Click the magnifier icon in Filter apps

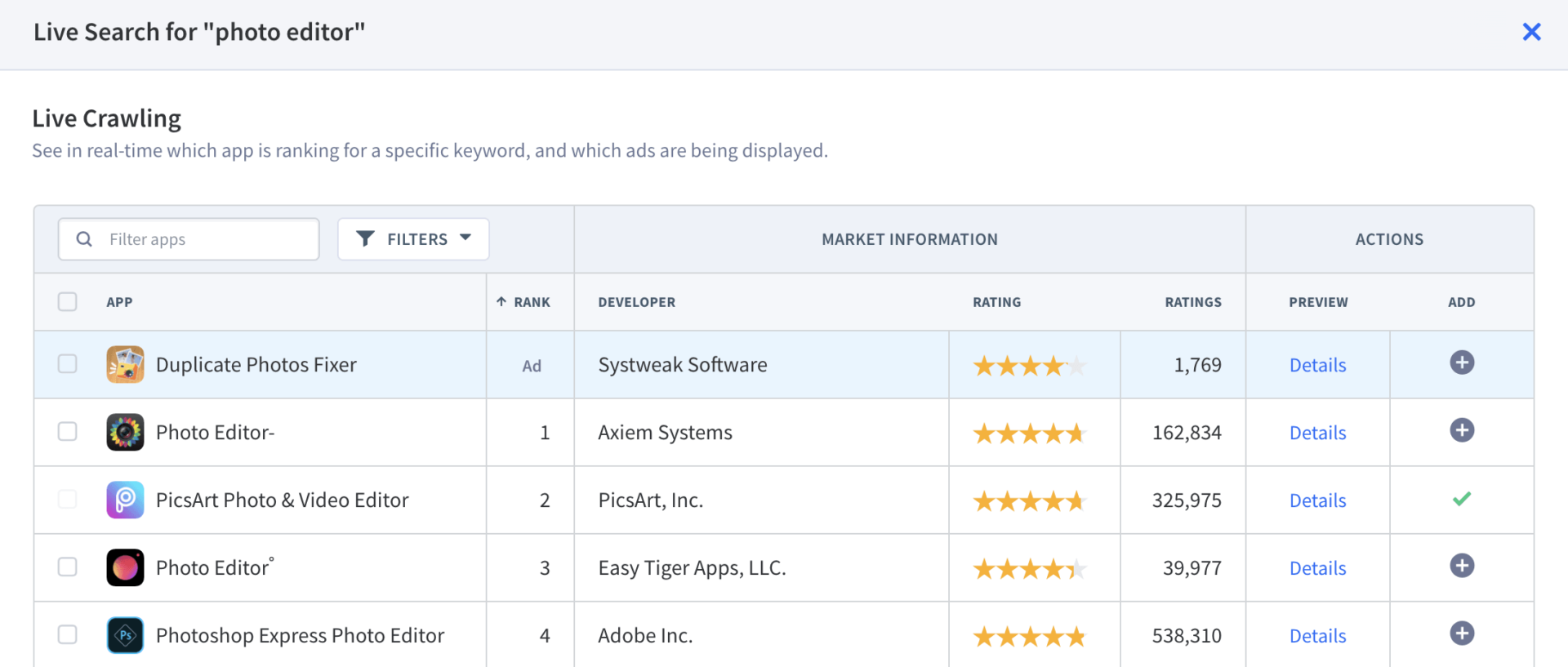(84, 239)
